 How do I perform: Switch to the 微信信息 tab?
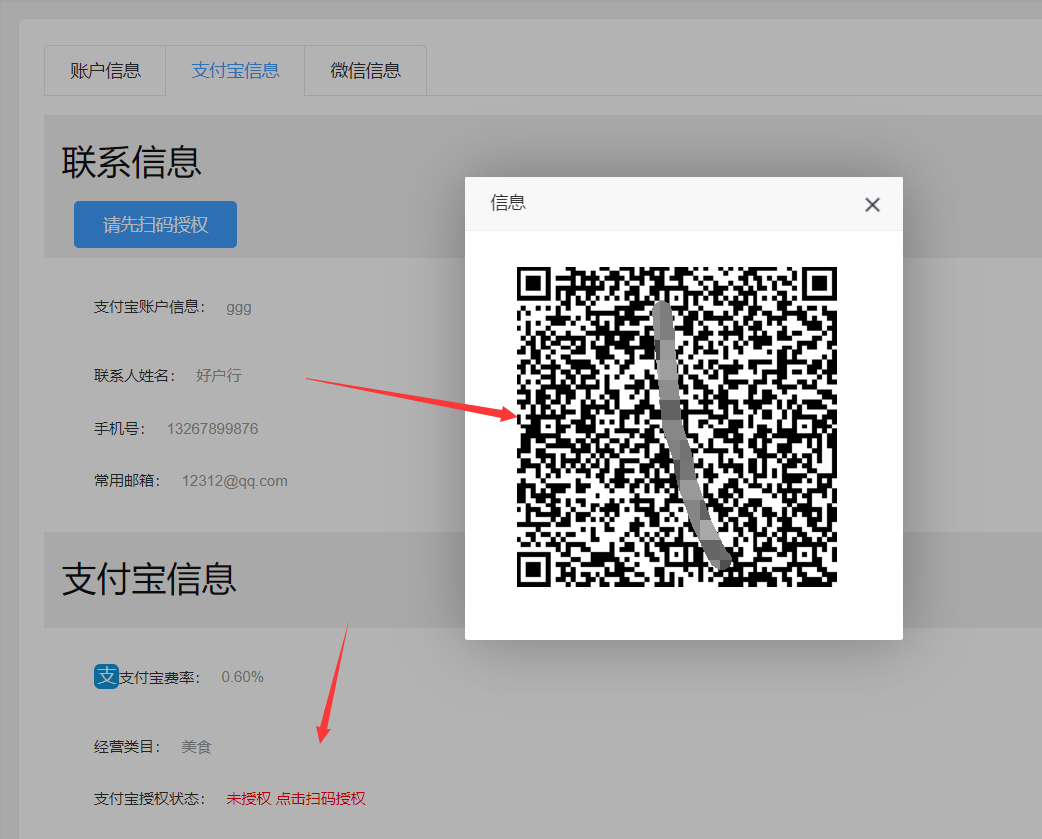[365, 70]
